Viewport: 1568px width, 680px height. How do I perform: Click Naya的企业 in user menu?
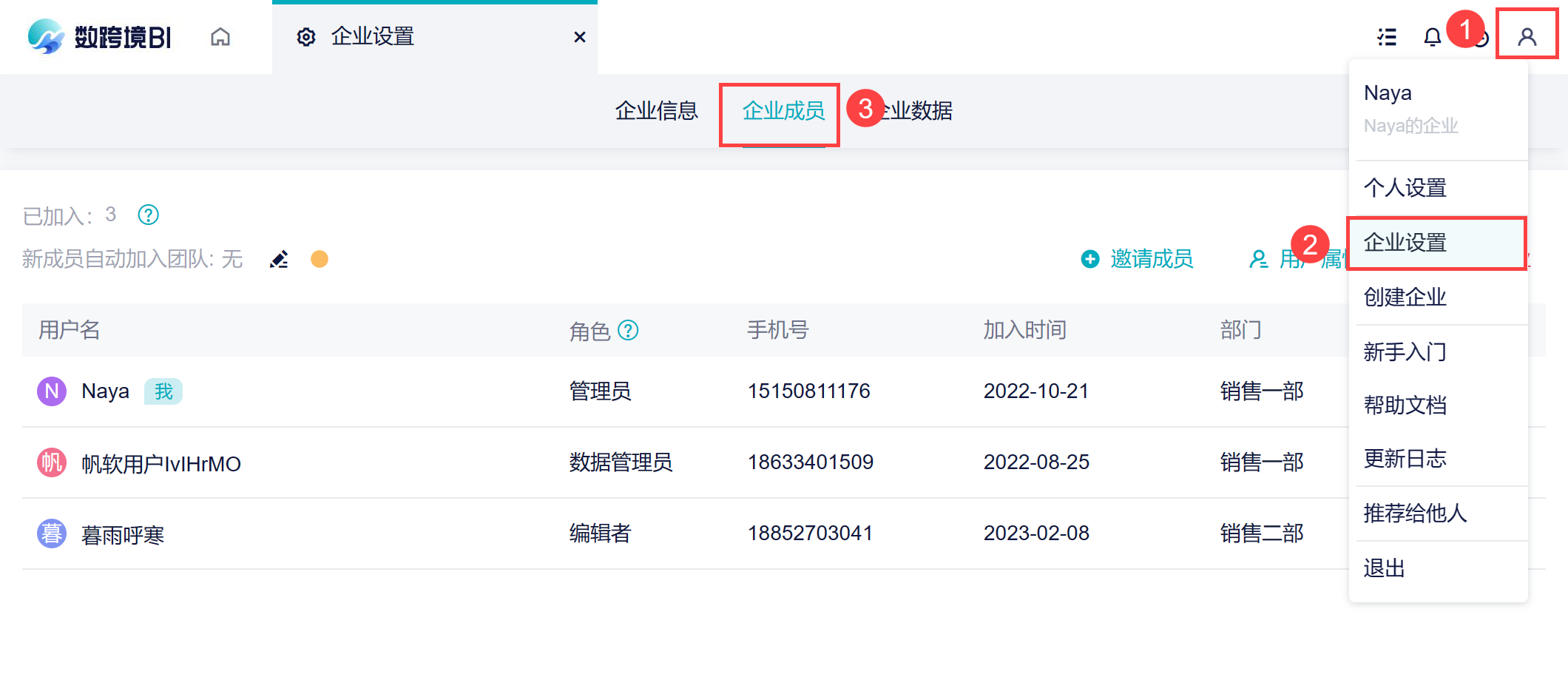[x=1411, y=126]
